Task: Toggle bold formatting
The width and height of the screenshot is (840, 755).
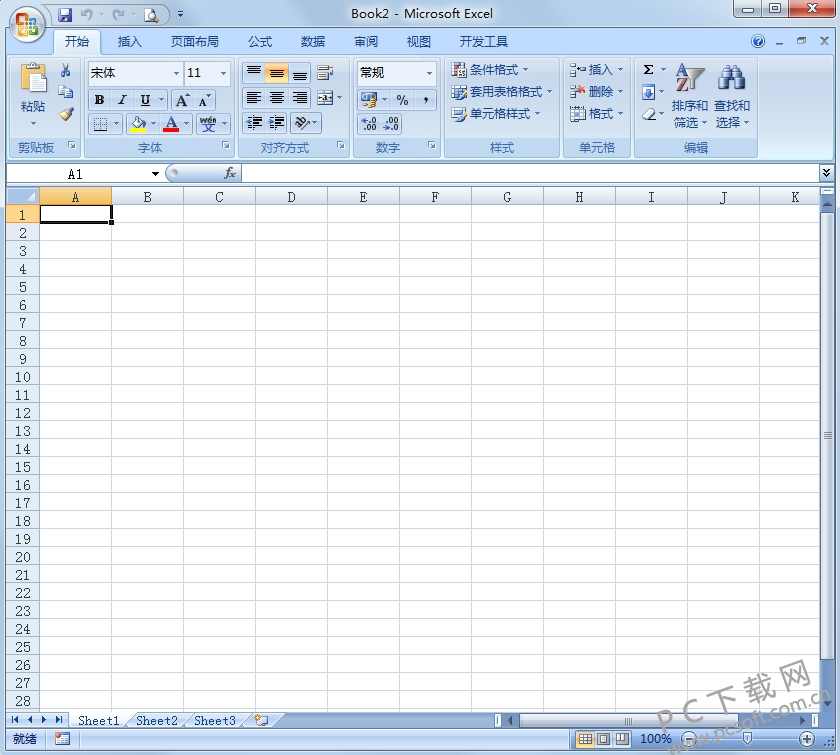Action: pyautogui.click(x=99, y=99)
